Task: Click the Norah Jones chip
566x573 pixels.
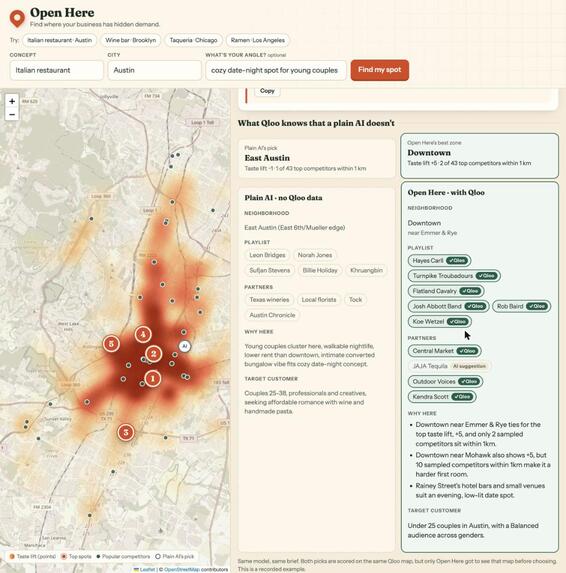Action: pos(315,255)
